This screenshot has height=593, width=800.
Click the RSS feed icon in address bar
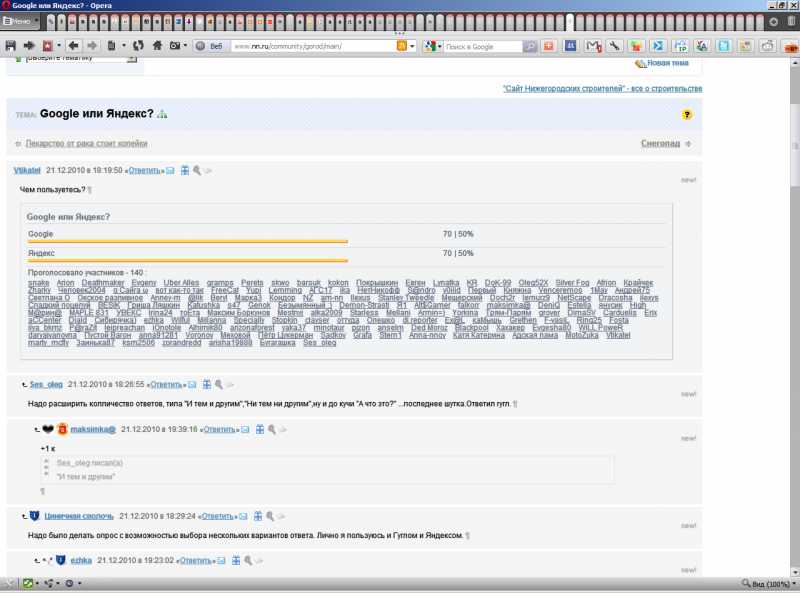click(402, 46)
